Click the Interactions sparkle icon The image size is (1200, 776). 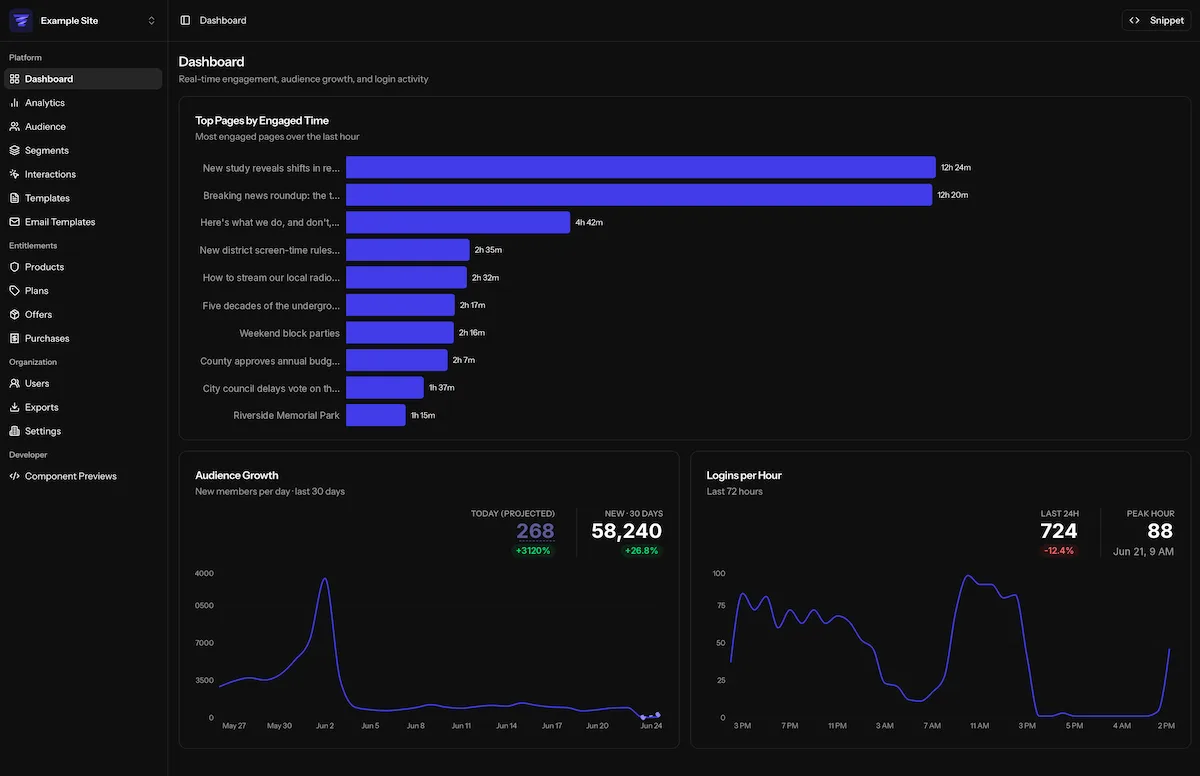(x=15, y=174)
